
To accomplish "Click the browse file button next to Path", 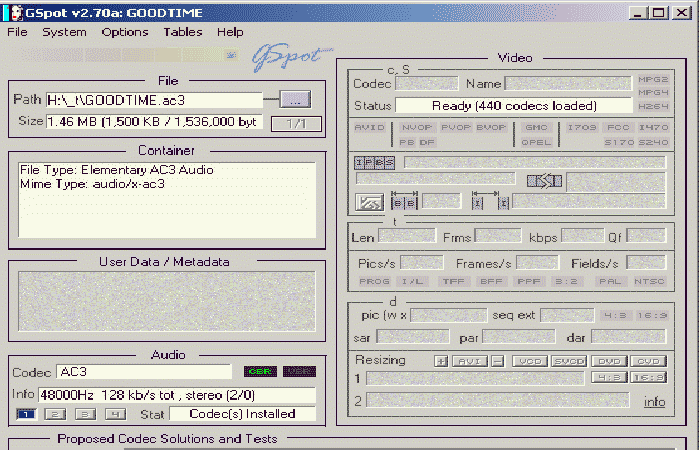I will [x=296, y=99].
